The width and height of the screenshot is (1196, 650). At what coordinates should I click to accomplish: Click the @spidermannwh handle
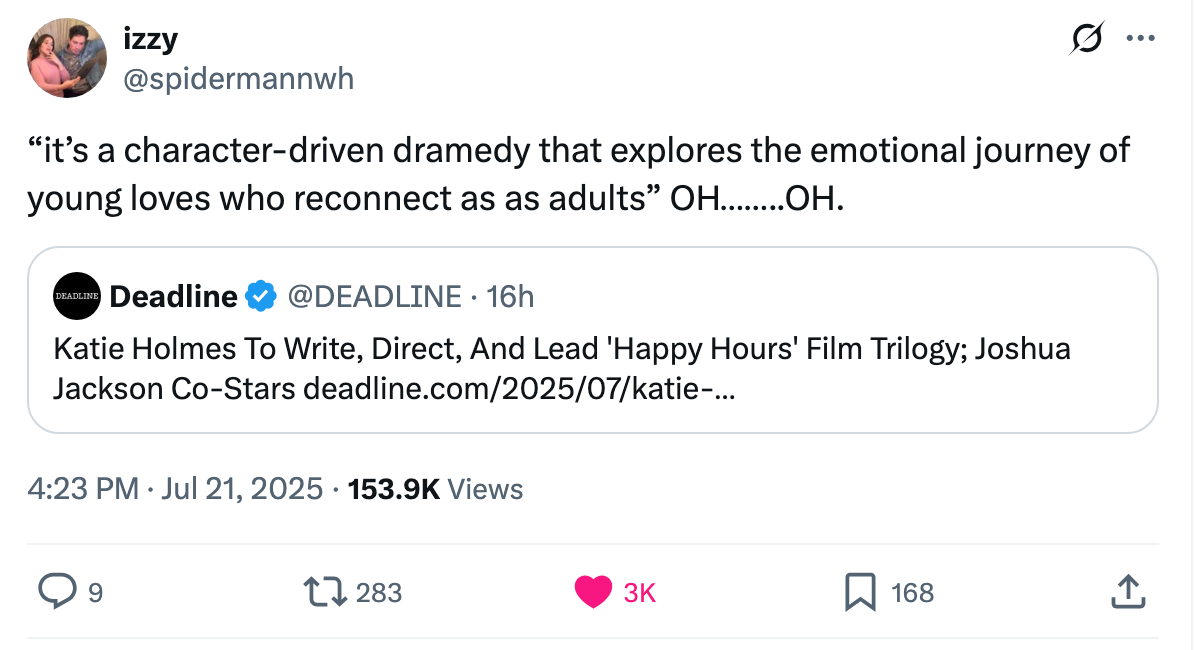[240, 79]
